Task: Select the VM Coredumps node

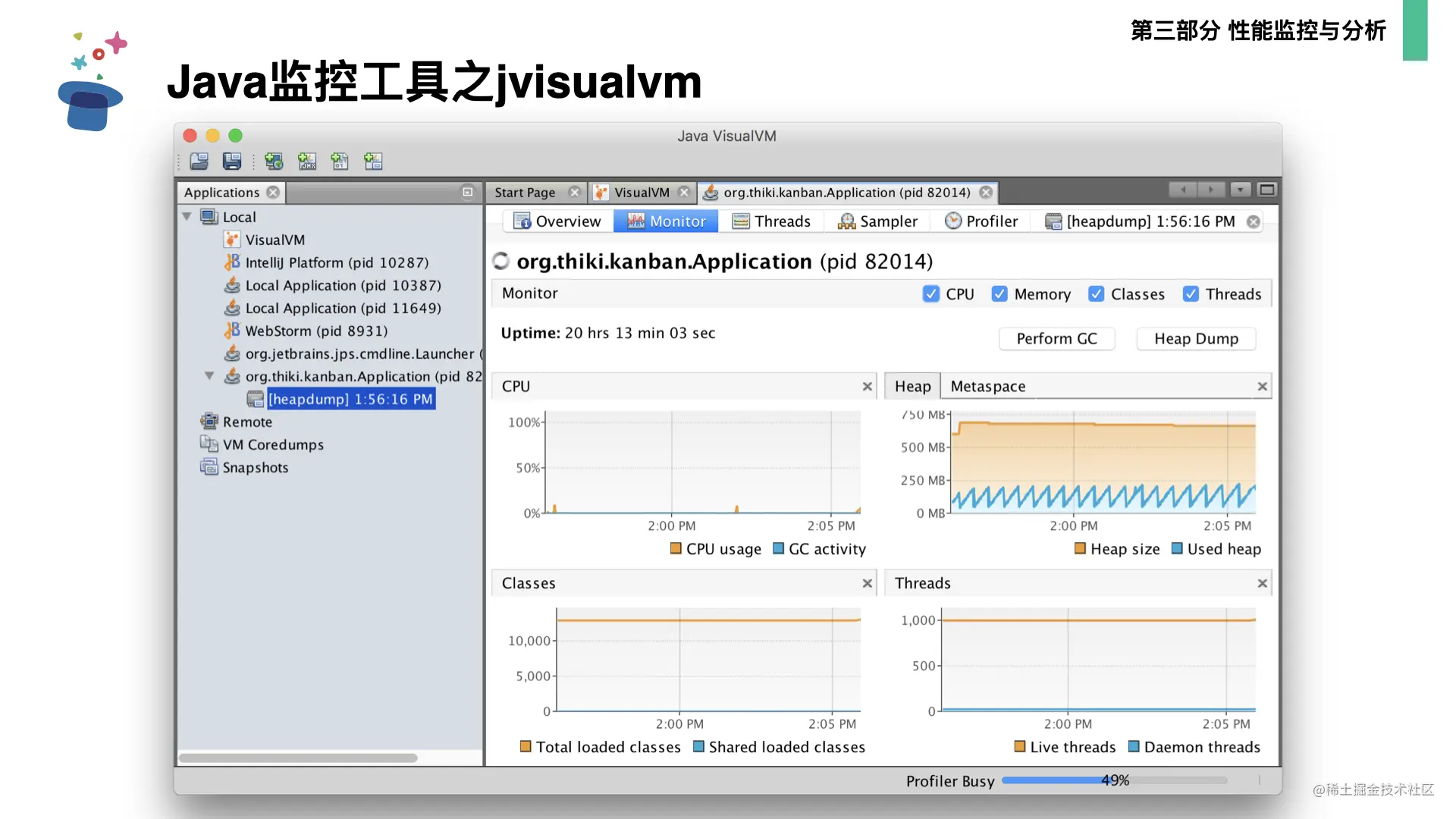Action: tap(273, 444)
